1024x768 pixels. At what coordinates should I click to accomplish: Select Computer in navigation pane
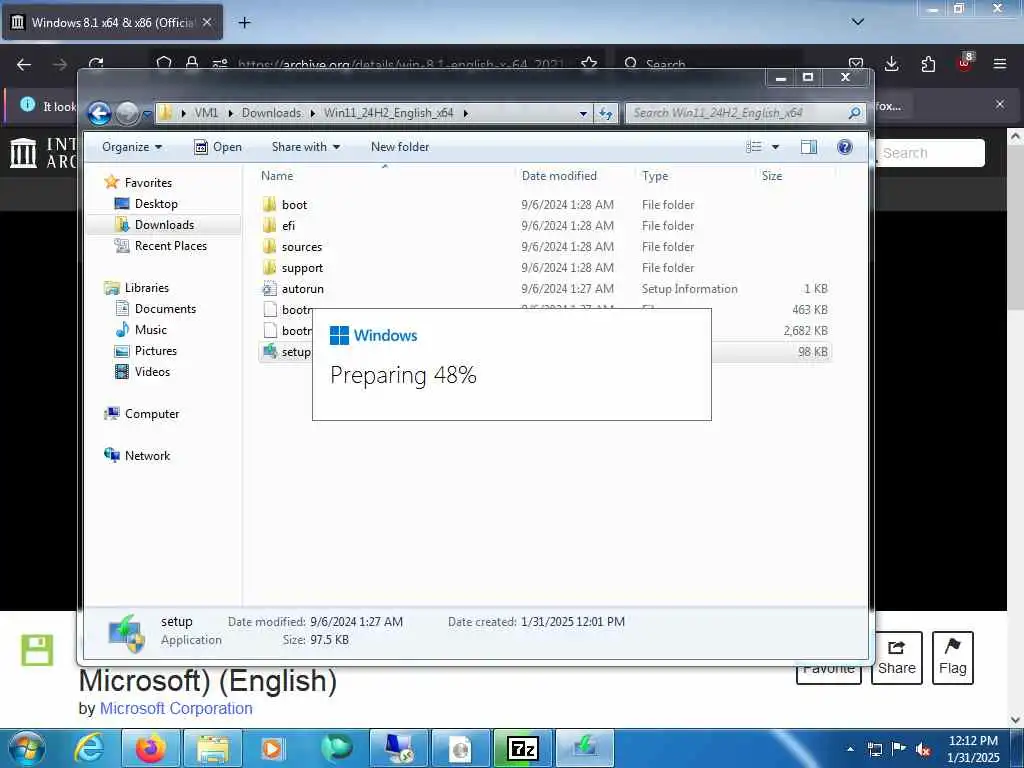(x=151, y=413)
